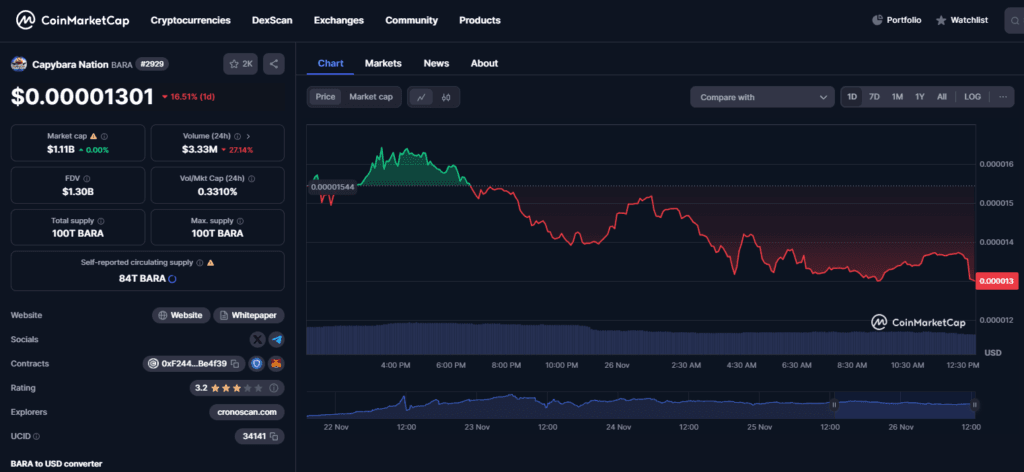Add BARA to watchlist via 2K star
This screenshot has width=1024, height=472.
[240, 64]
